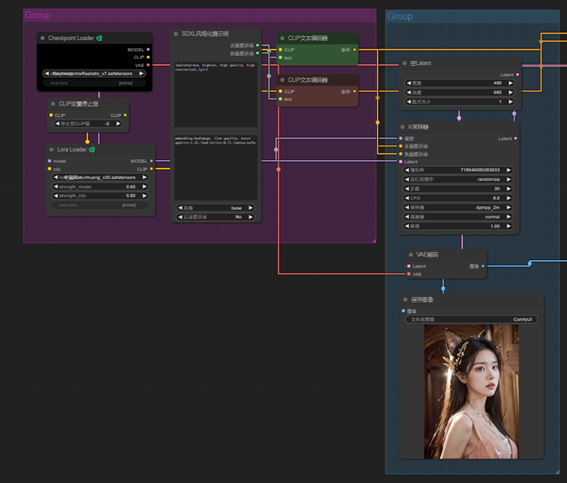Screen dimensions: 567x483
Task: Collapse the Checkpoint Loader node via its title dot
Action: 42,38
